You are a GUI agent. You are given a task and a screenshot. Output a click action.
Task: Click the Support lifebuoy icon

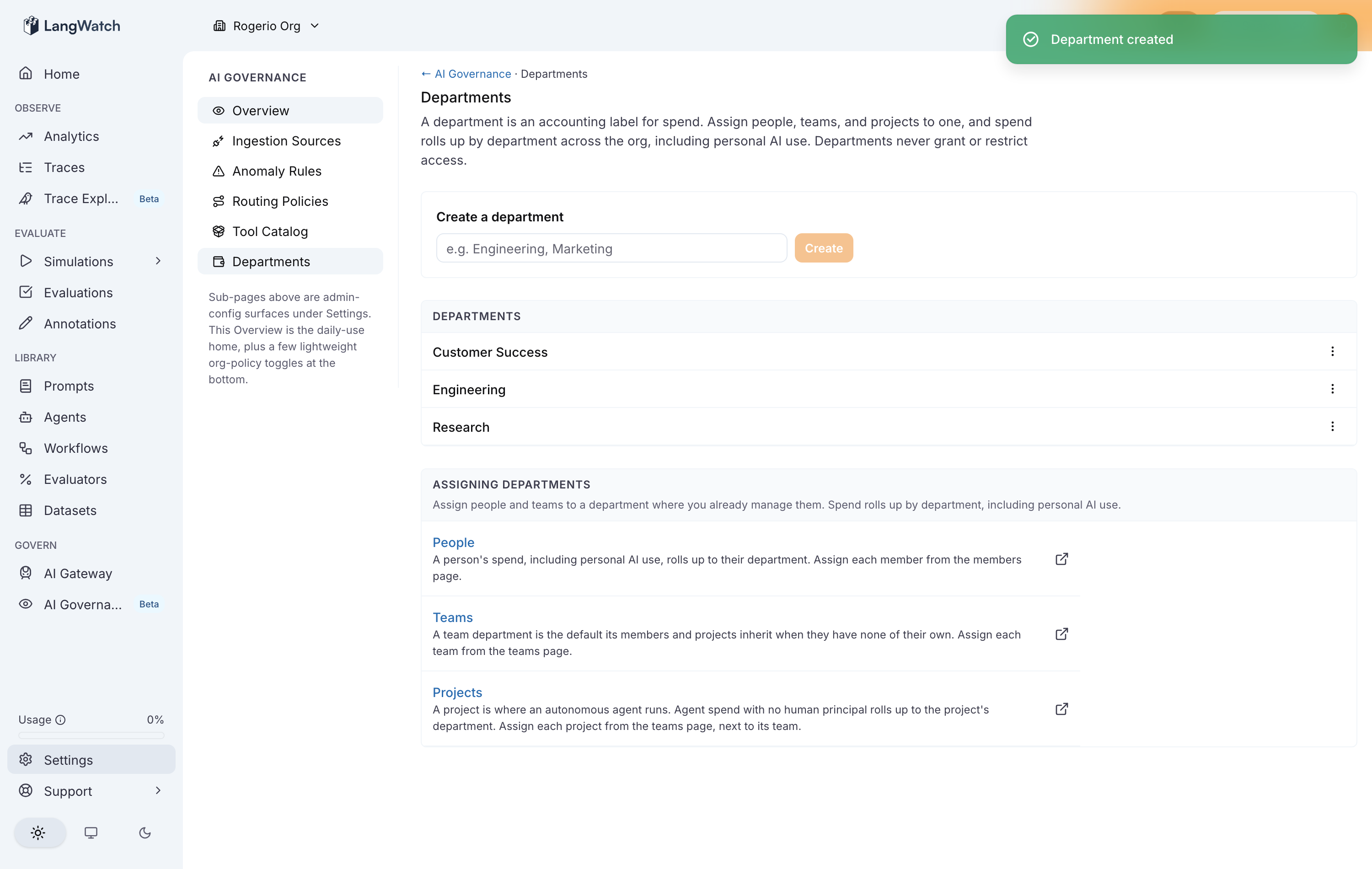tap(26, 790)
